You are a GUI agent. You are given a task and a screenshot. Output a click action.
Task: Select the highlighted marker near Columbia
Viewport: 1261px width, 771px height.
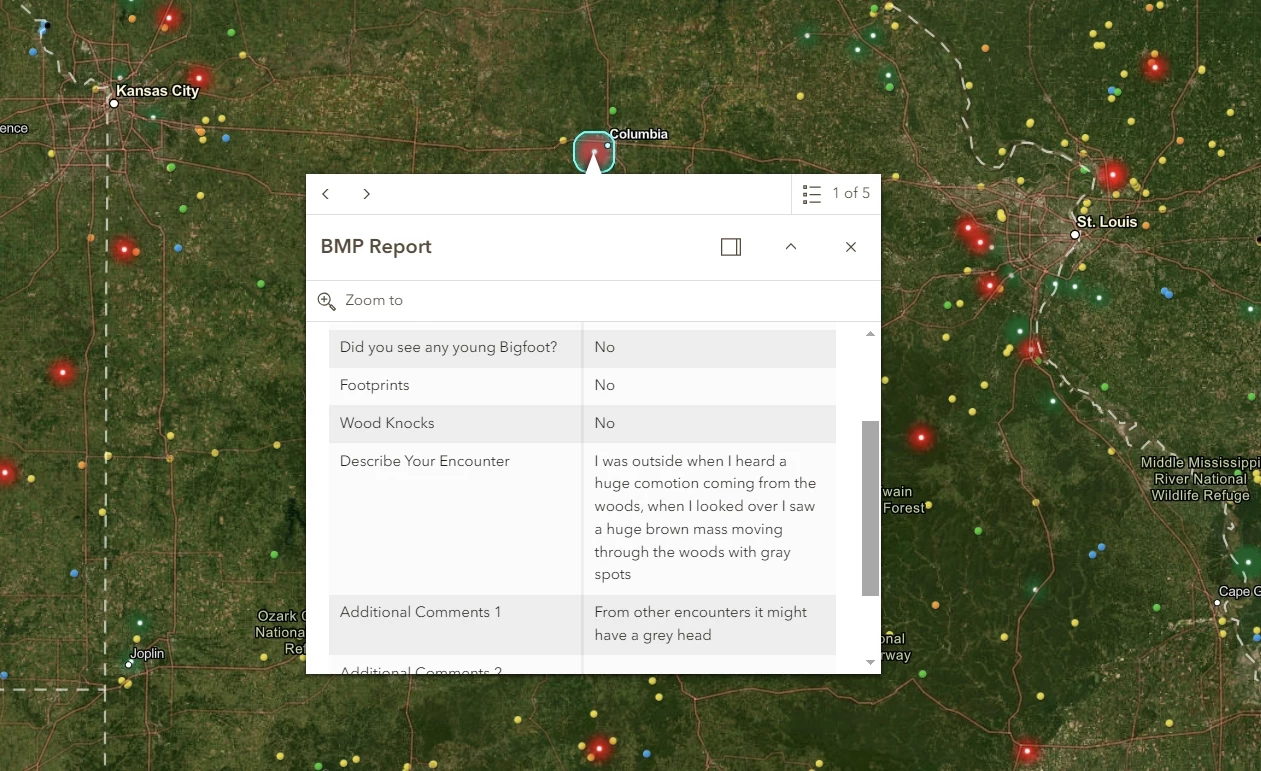[594, 152]
